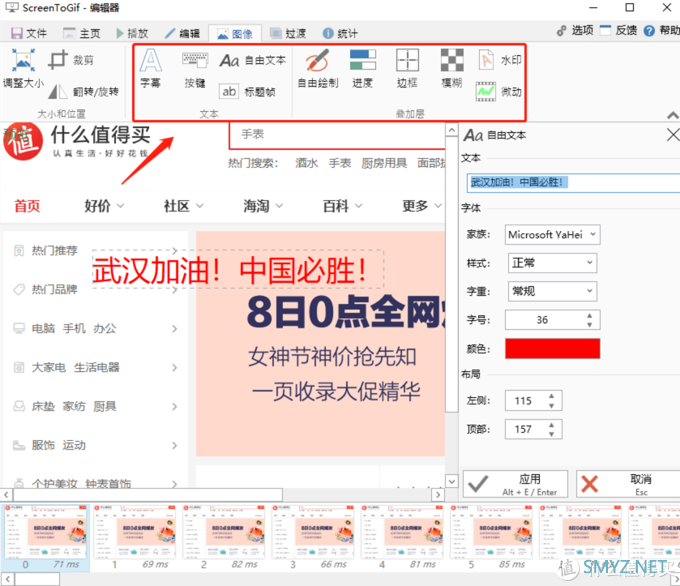Switch to the 主页 home tab
Screen dimensions: 680x586
pyautogui.click(x=82, y=33)
